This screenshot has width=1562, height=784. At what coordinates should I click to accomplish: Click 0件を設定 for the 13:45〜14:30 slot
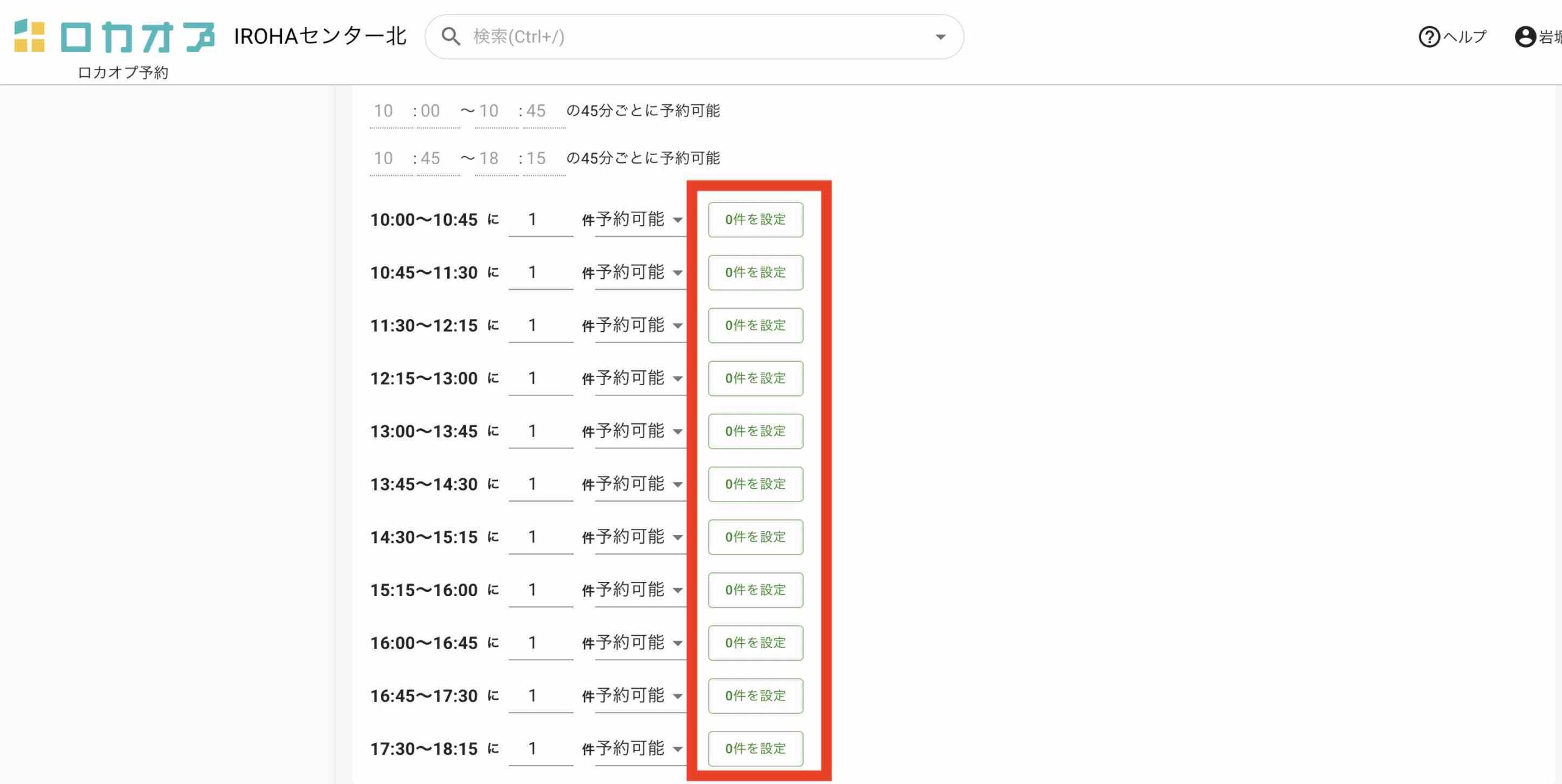(x=755, y=484)
